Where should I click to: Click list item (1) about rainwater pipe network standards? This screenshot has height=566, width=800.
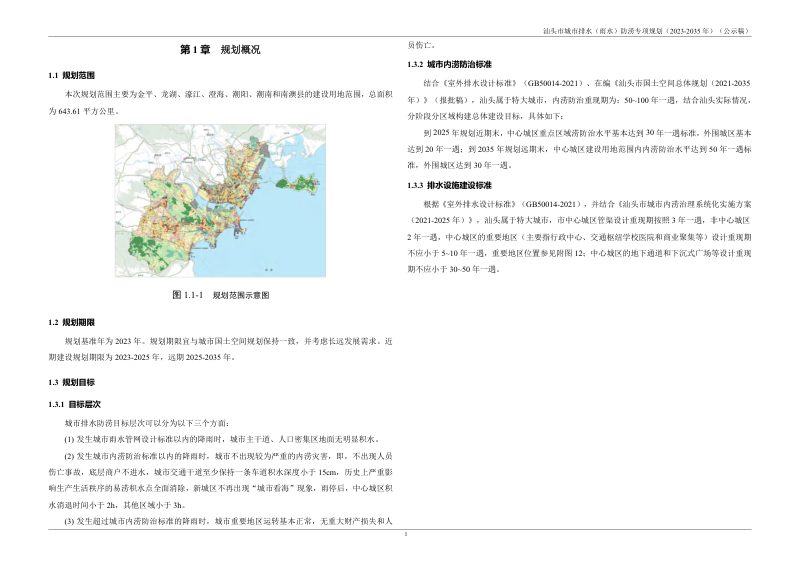tap(222, 439)
